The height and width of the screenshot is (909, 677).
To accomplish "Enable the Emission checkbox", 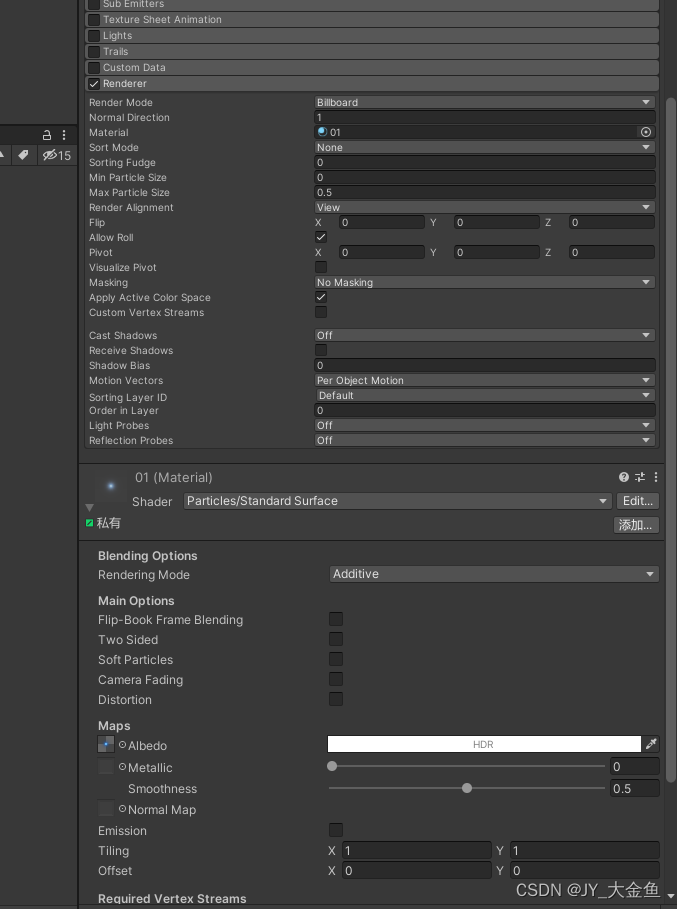I will point(336,830).
